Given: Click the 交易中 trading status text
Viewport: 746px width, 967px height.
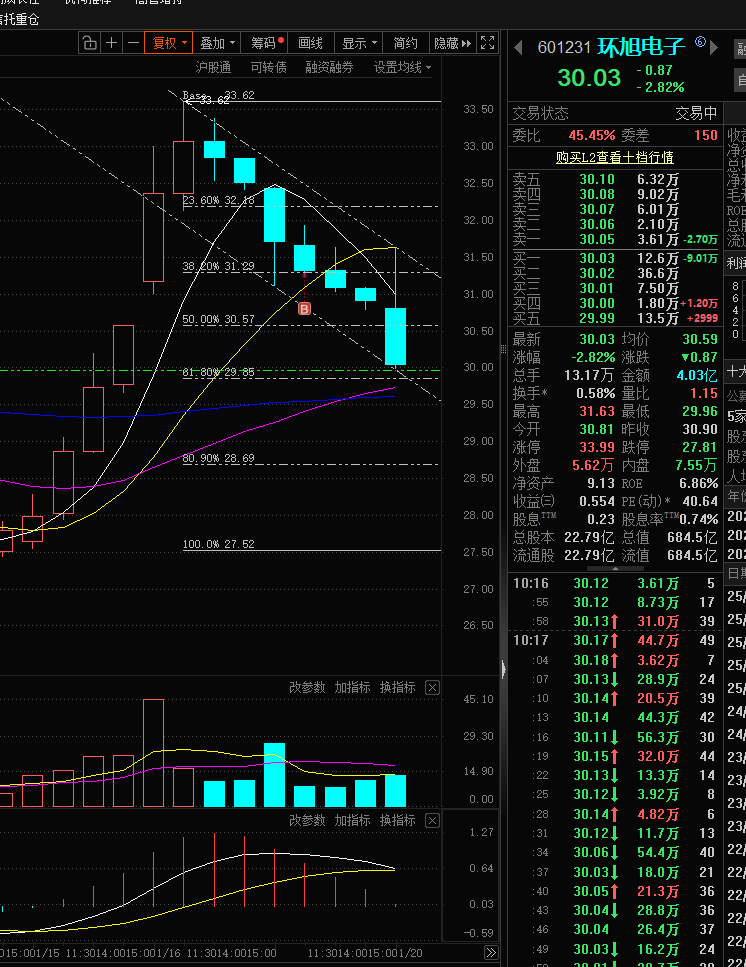Looking at the screenshot, I should [696, 113].
